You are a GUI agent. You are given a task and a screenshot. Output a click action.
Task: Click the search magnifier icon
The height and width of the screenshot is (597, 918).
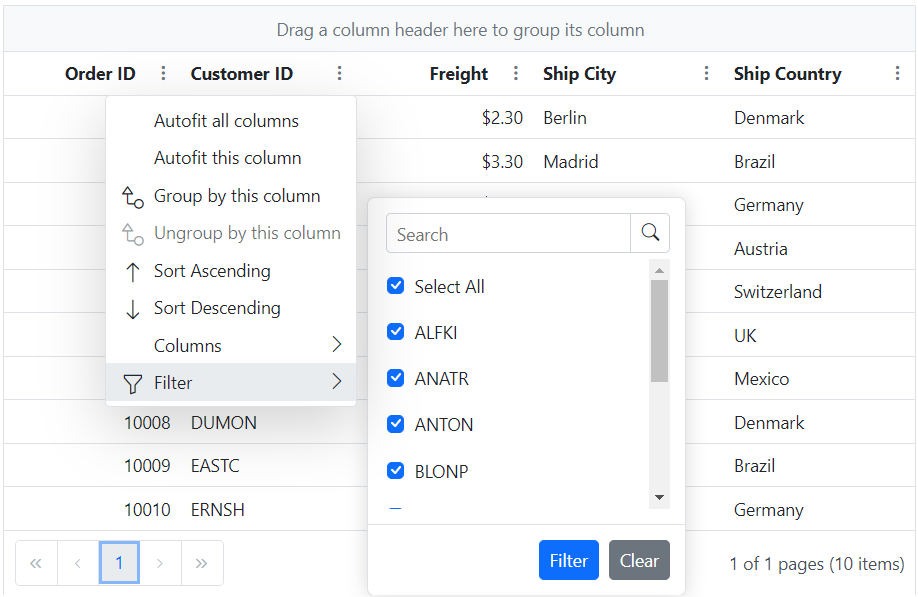pyautogui.click(x=650, y=233)
